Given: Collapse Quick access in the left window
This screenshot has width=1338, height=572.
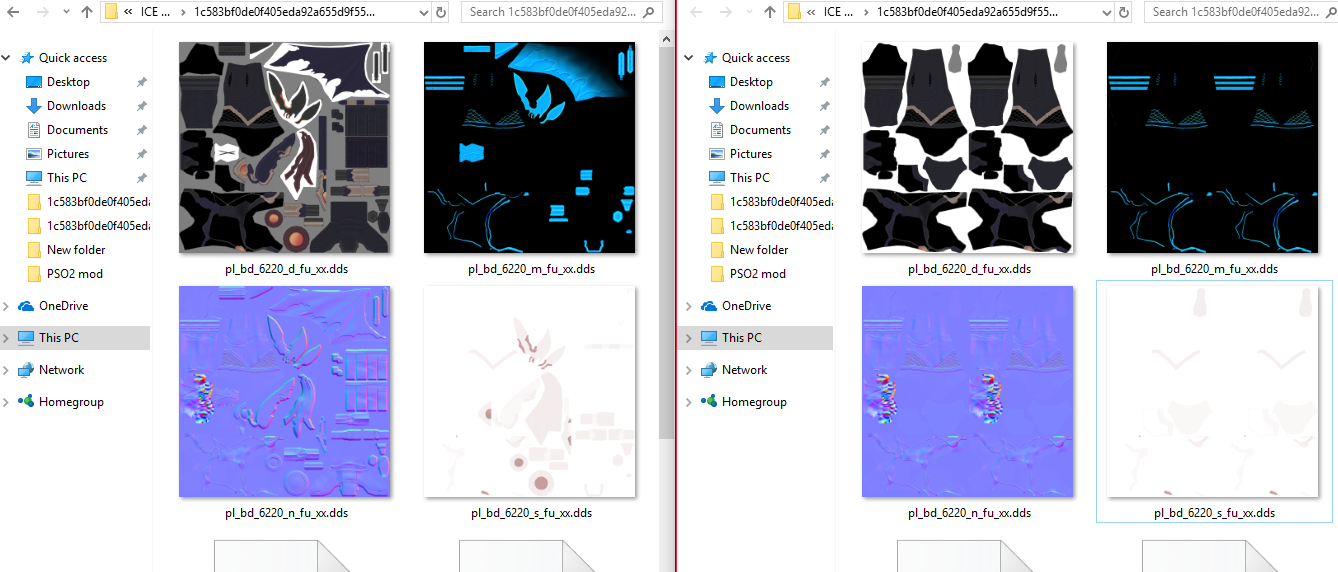Looking at the screenshot, I should tap(8, 58).
